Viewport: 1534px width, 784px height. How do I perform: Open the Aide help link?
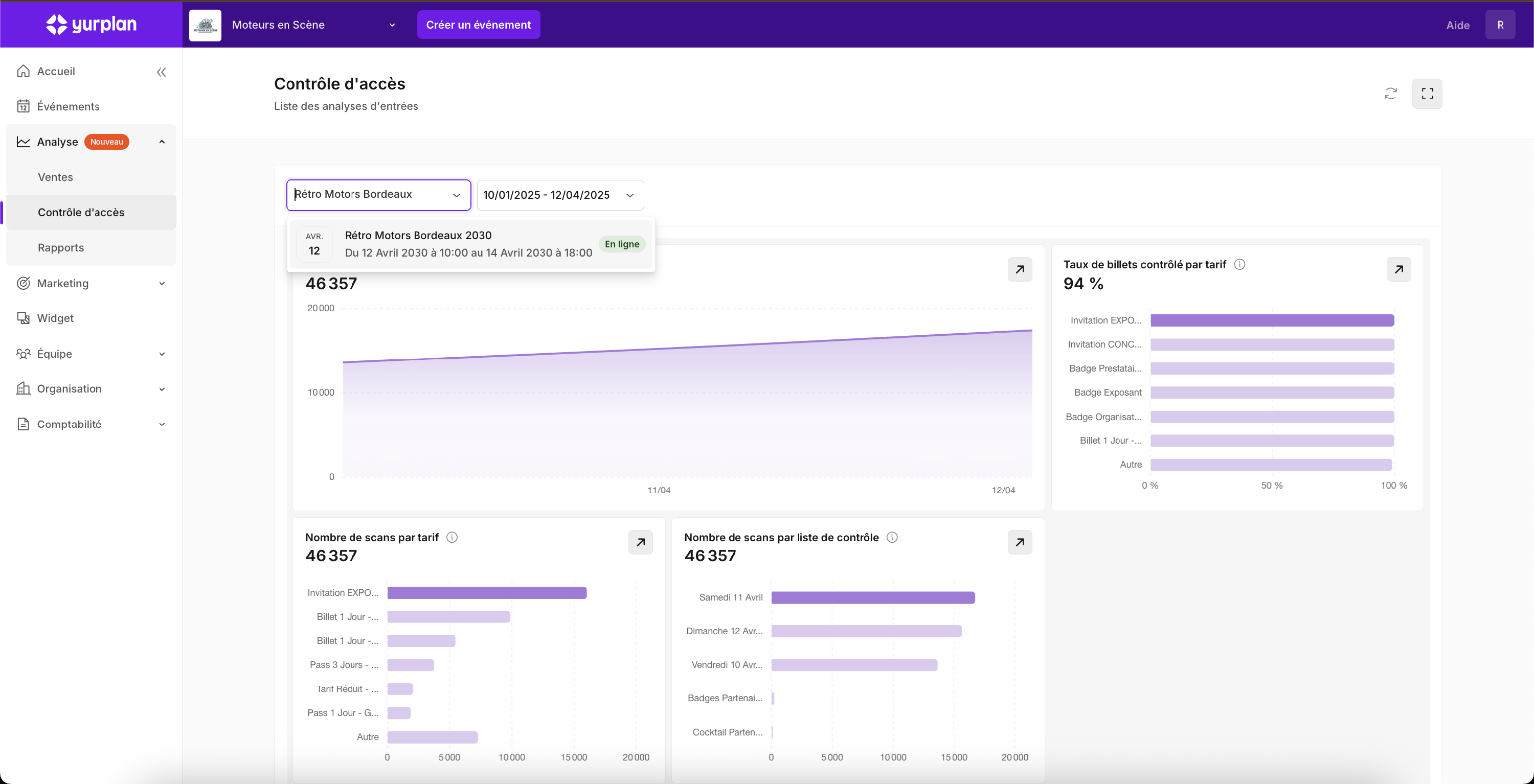(x=1457, y=25)
